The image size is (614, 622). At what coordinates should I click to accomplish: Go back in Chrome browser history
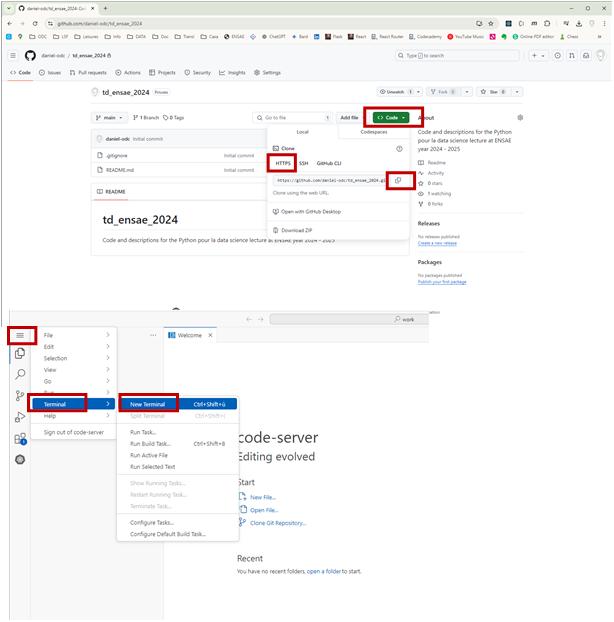pyautogui.click(x=10, y=23)
